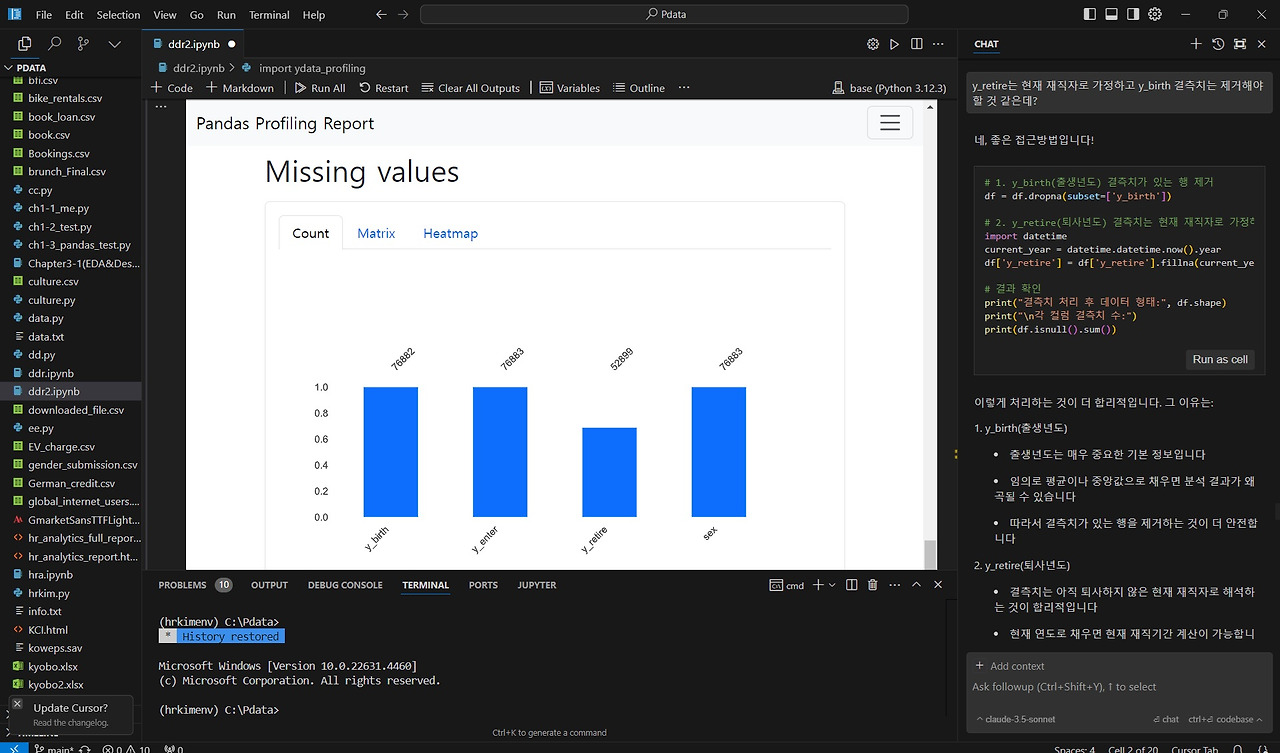Read the changelog link in notification
This screenshot has width=1280, height=753.
pos(69,722)
